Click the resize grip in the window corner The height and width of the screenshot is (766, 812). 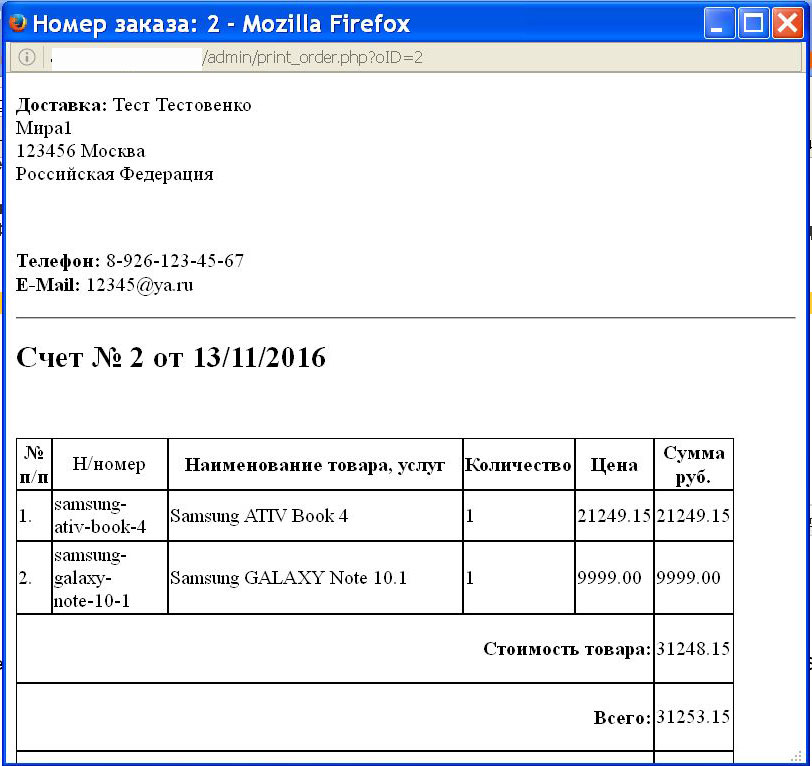pyautogui.click(x=796, y=758)
